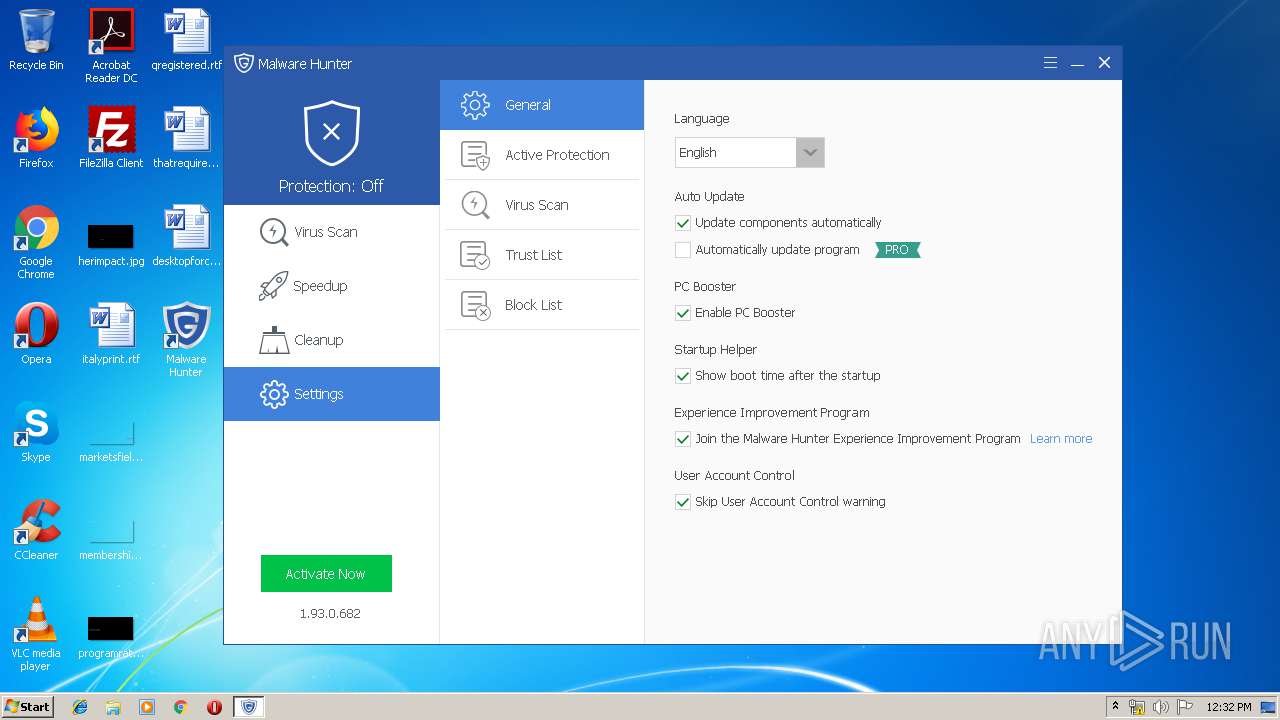The image size is (1280, 720).
Task: Click the sidebar Virus Scan lightning icon
Action: (274, 232)
